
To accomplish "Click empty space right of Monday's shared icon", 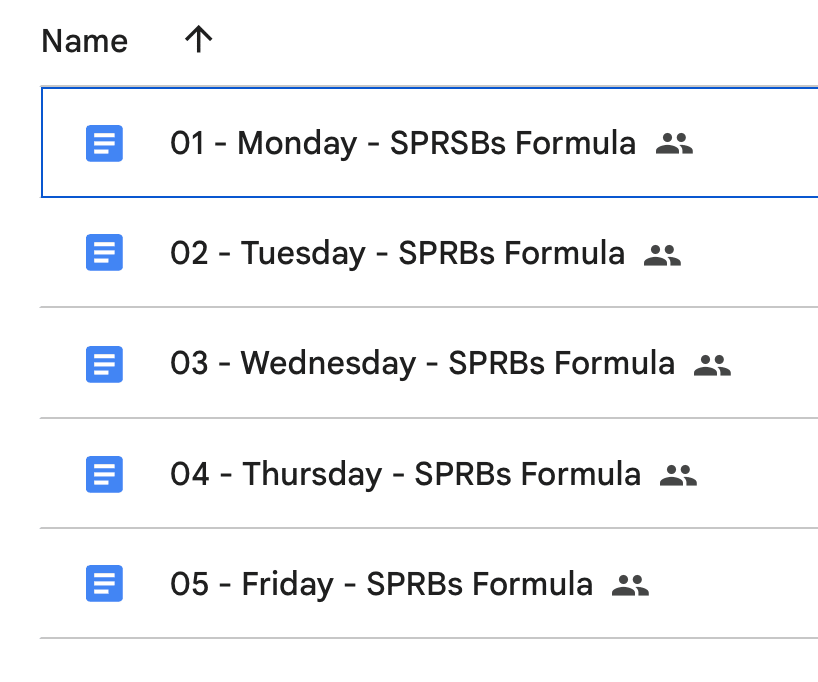I will tap(756, 143).
